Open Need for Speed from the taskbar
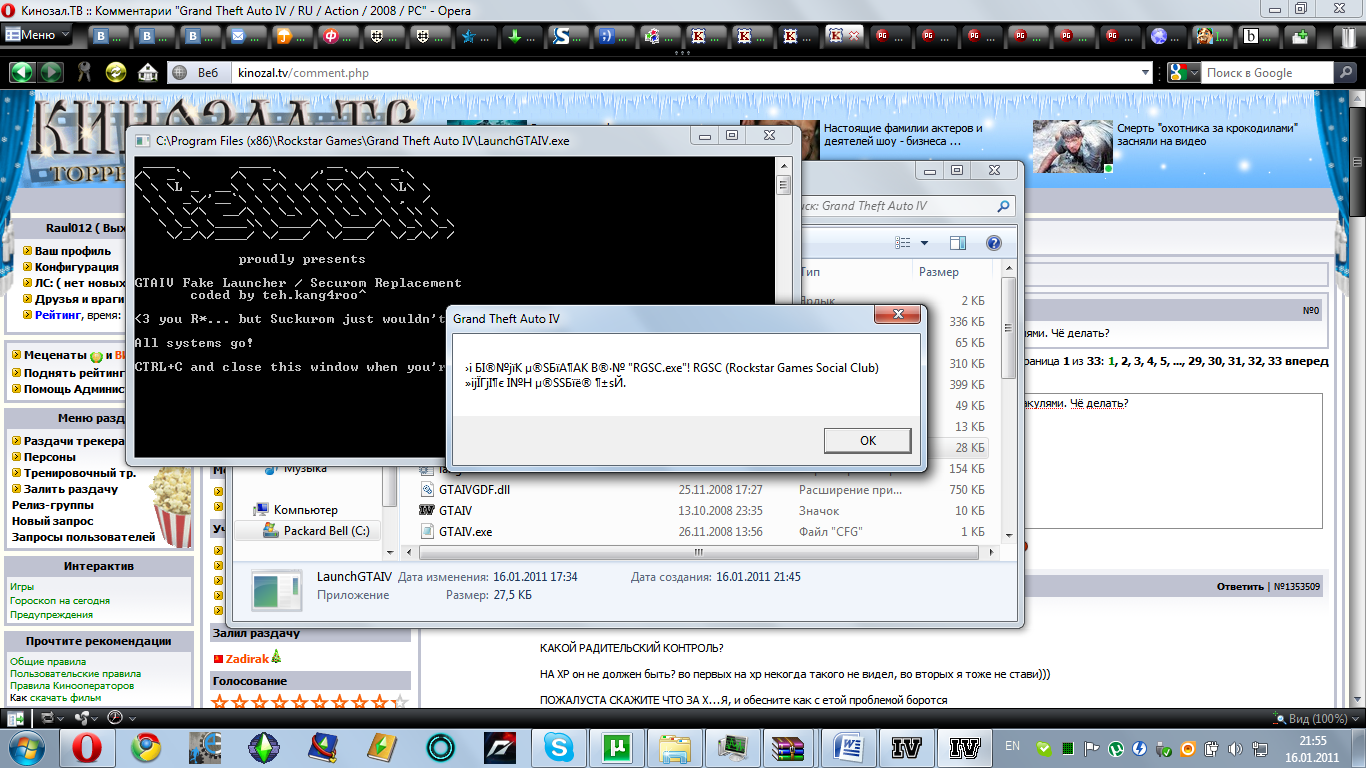The width and height of the screenshot is (1366, 768). tap(498, 747)
